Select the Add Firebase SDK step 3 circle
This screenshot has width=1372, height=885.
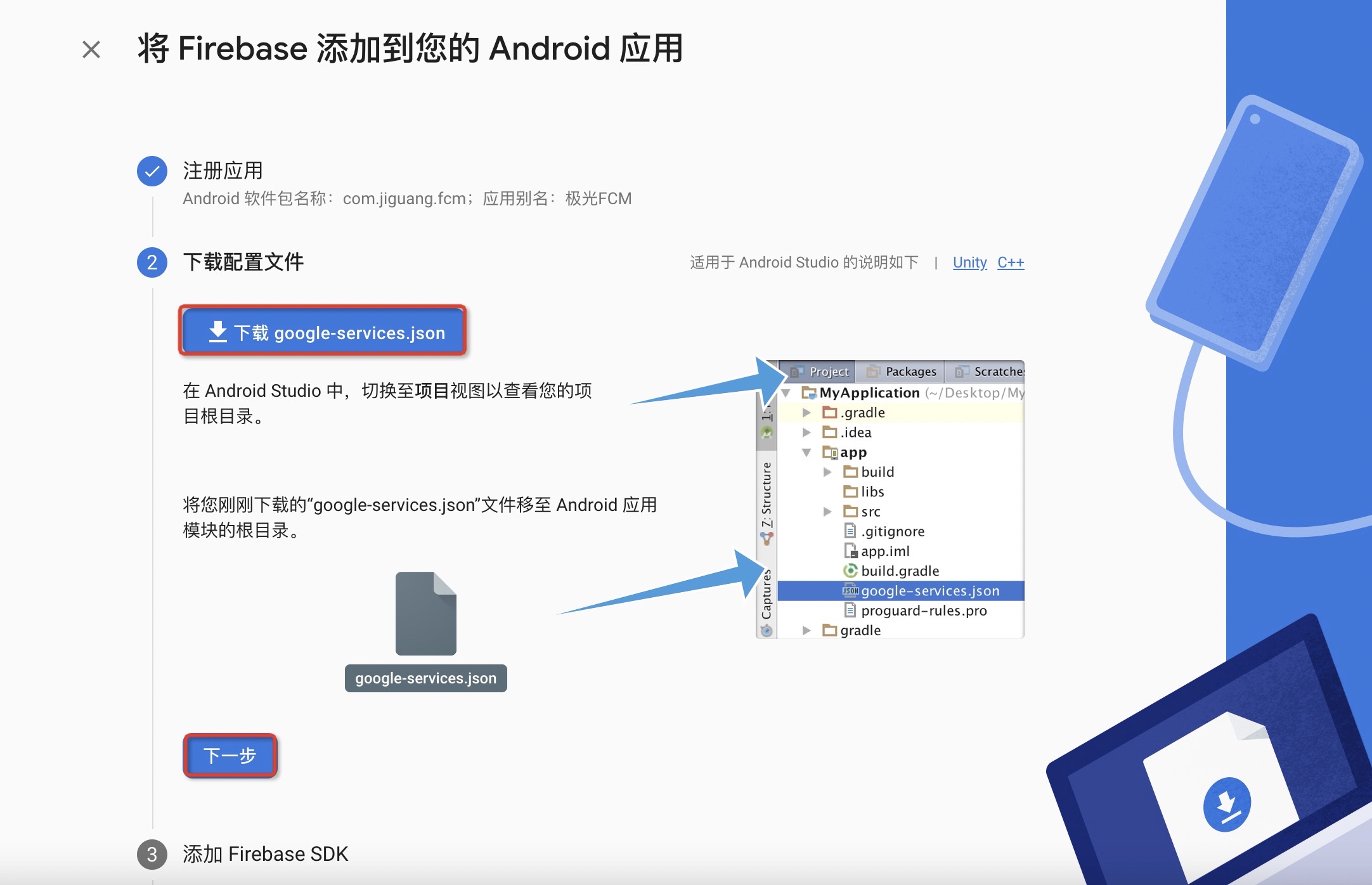(x=152, y=855)
